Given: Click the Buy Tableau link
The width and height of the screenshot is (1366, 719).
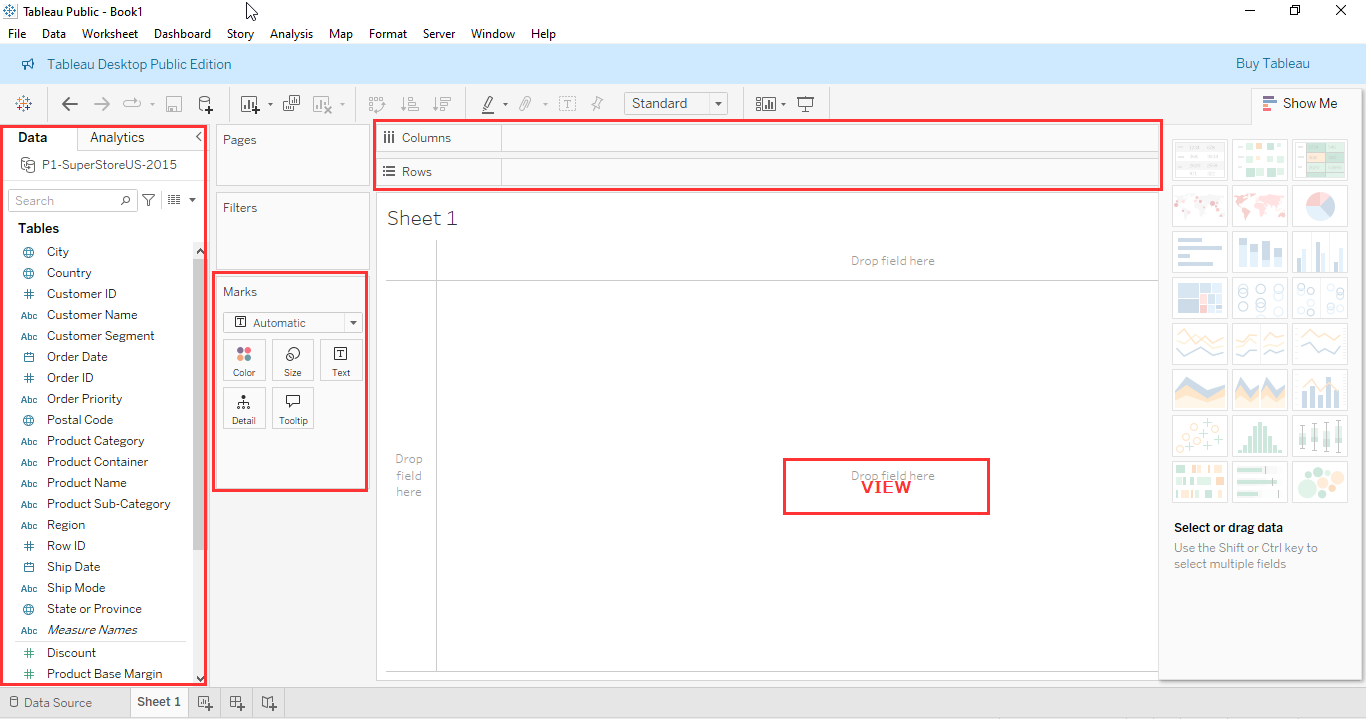Looking at the screenshot, I should 1272,63.
